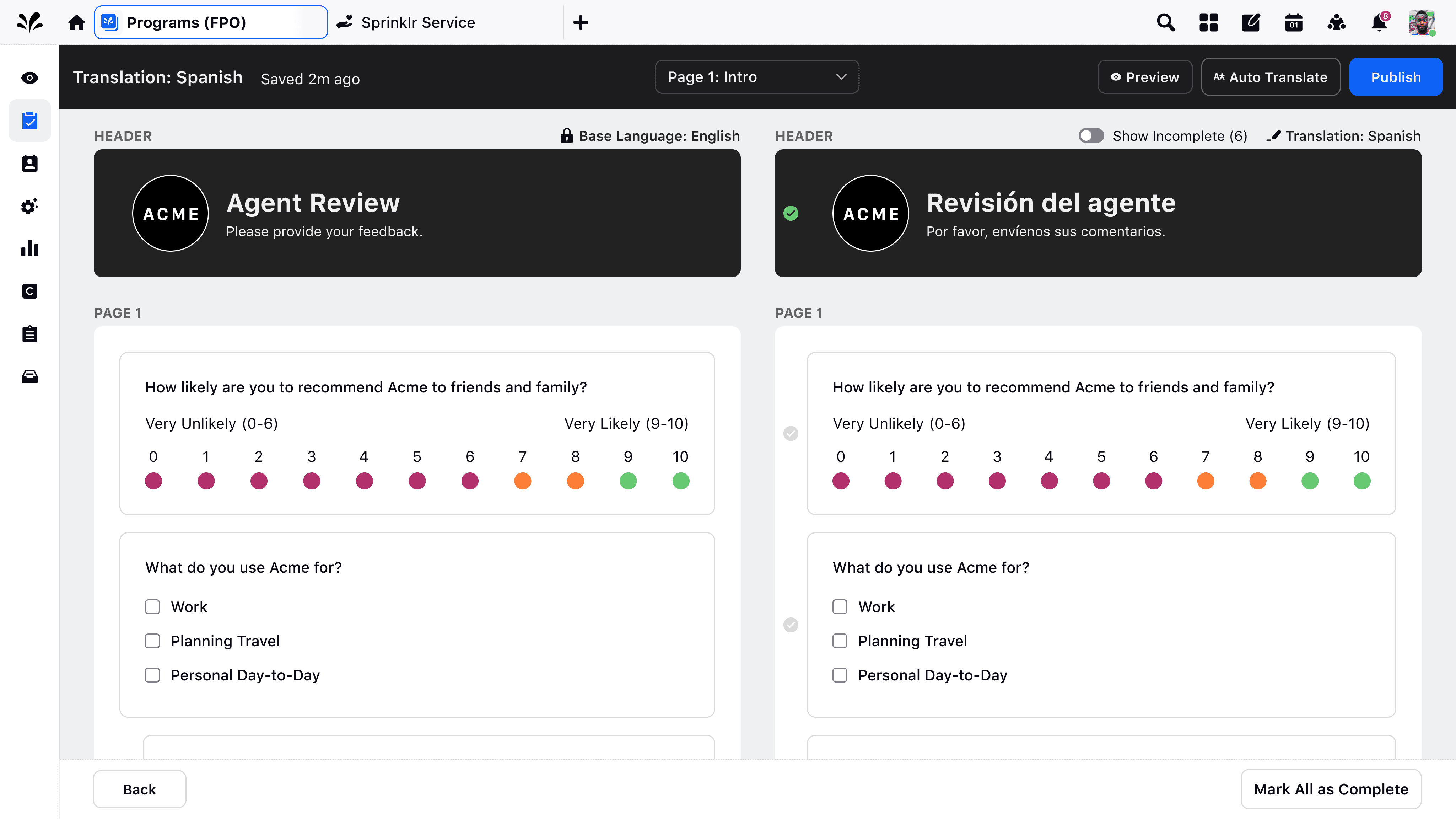1456x819 pixels.
Task: Check Work in the Spanish translation panel
Action: (840, 607)
